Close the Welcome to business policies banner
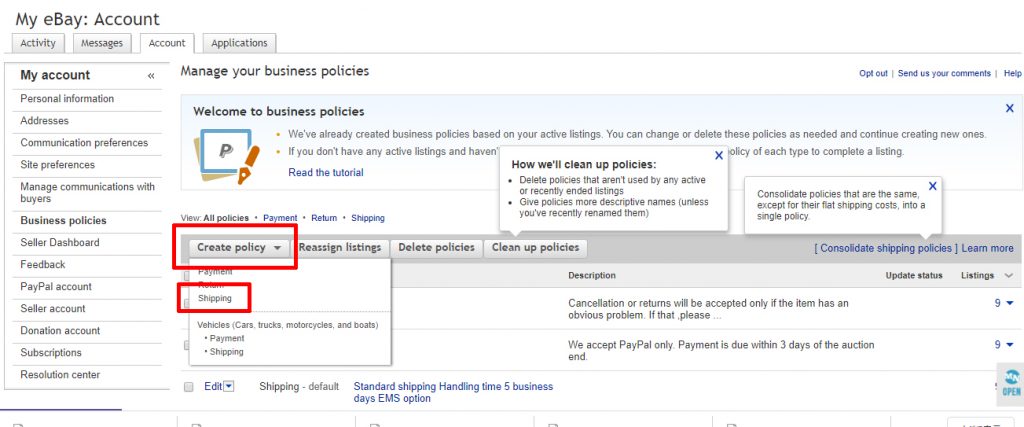The width and height of the screenshot is (1024, 427). point(1010,108)
